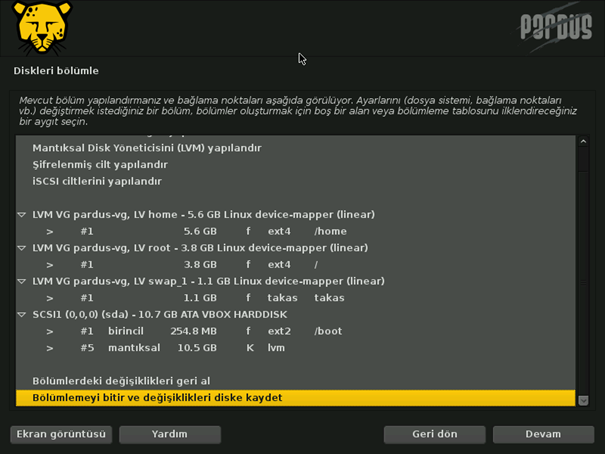Select the 1.1 GB takas swap partition

point(200,298)
